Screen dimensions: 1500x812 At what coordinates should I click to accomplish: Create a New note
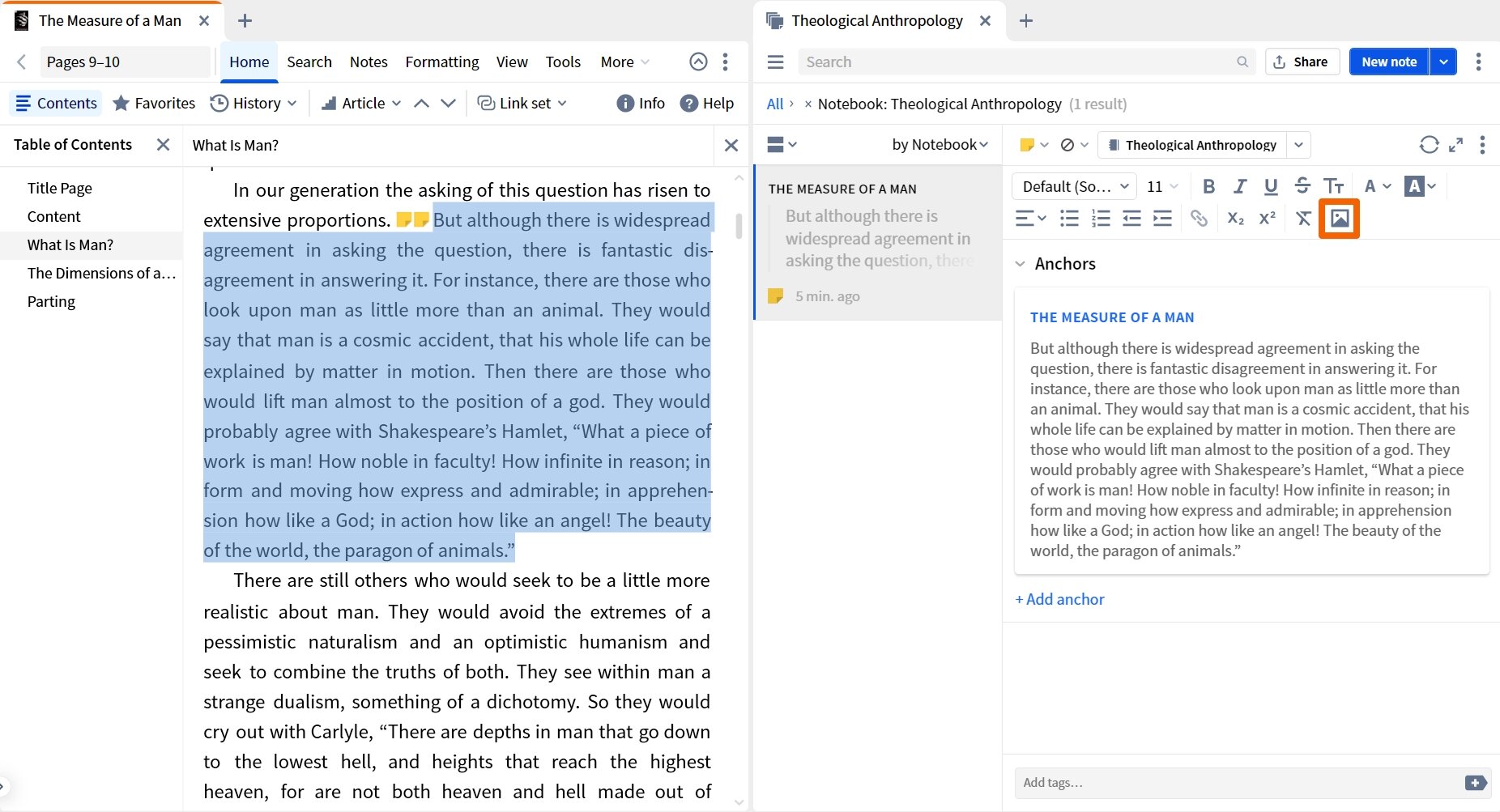tap(1389, 62)
